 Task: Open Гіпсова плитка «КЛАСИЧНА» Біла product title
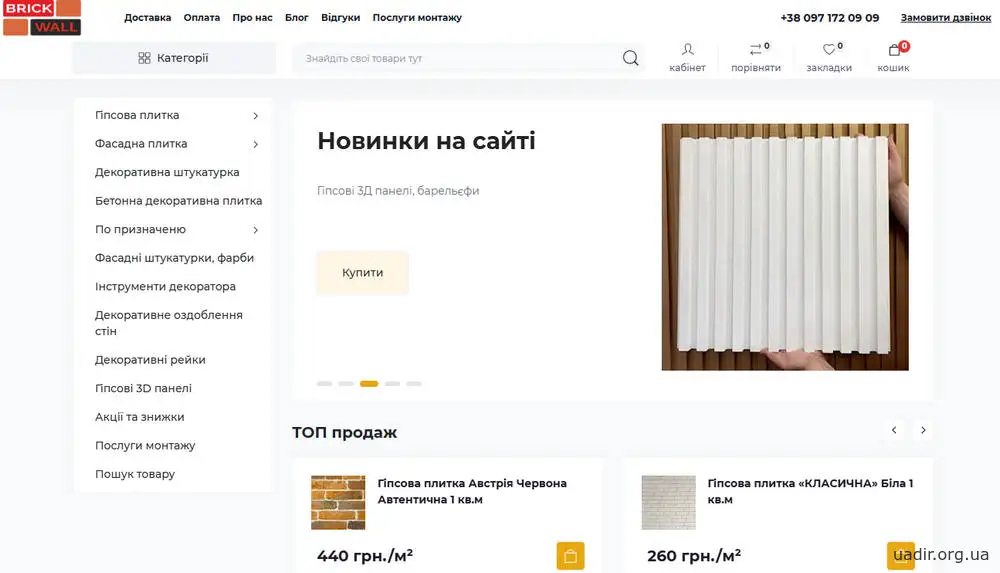point(810,491)
